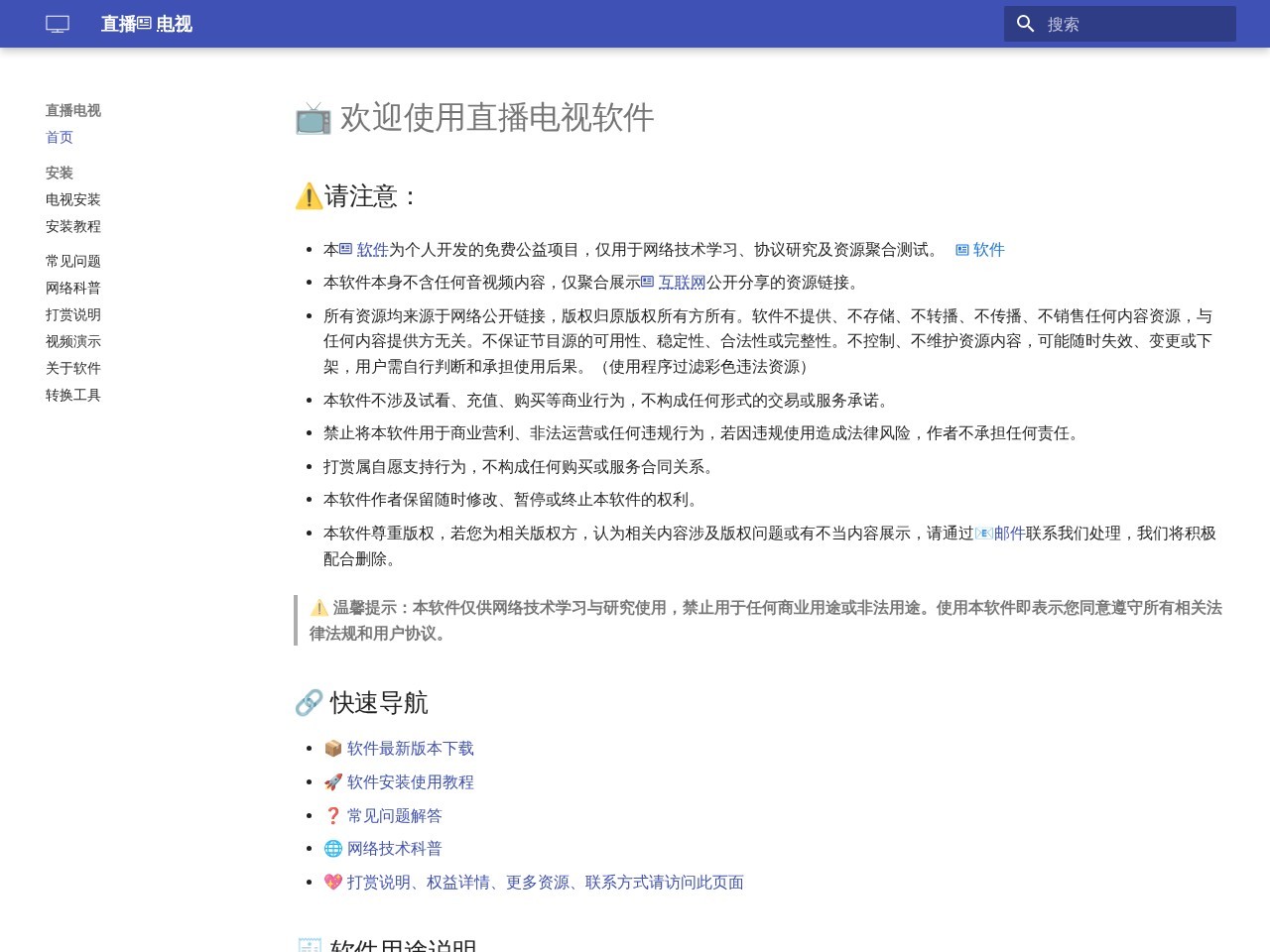Open 首页 in the sidebar

point(60,137)
